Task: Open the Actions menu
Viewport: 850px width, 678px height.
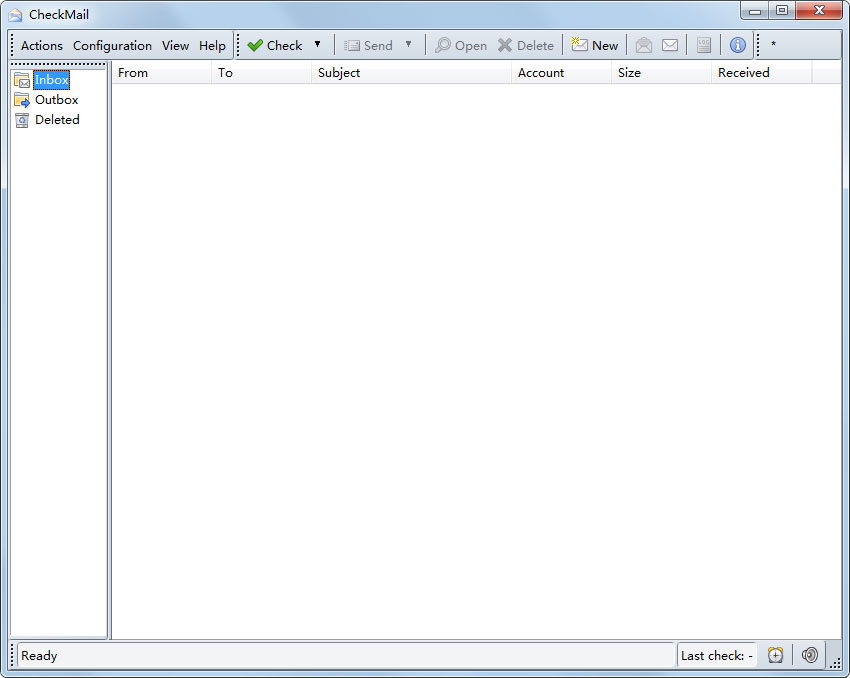Action: [42, 46]
